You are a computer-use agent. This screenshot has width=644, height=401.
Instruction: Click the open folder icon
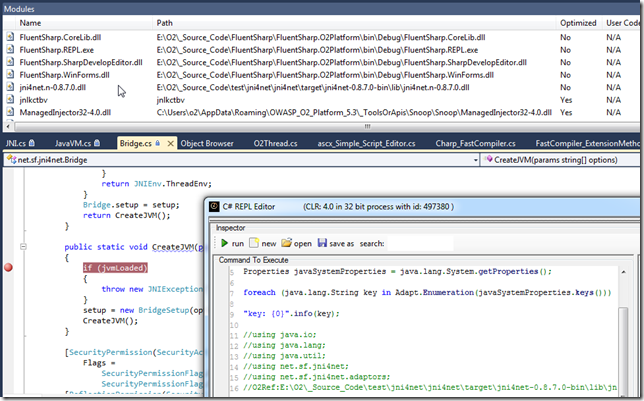pyautogui.click(x=287, y=243)
